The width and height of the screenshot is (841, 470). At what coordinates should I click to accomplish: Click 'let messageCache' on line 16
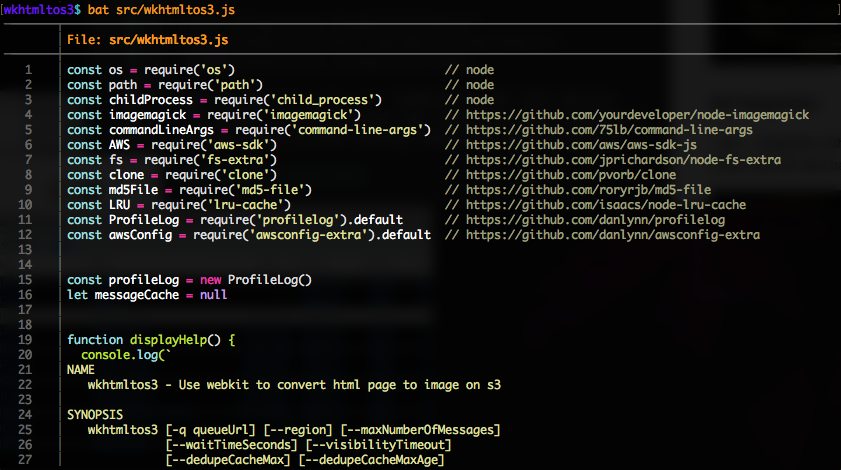pyautogui.click(x=123, y=295)
